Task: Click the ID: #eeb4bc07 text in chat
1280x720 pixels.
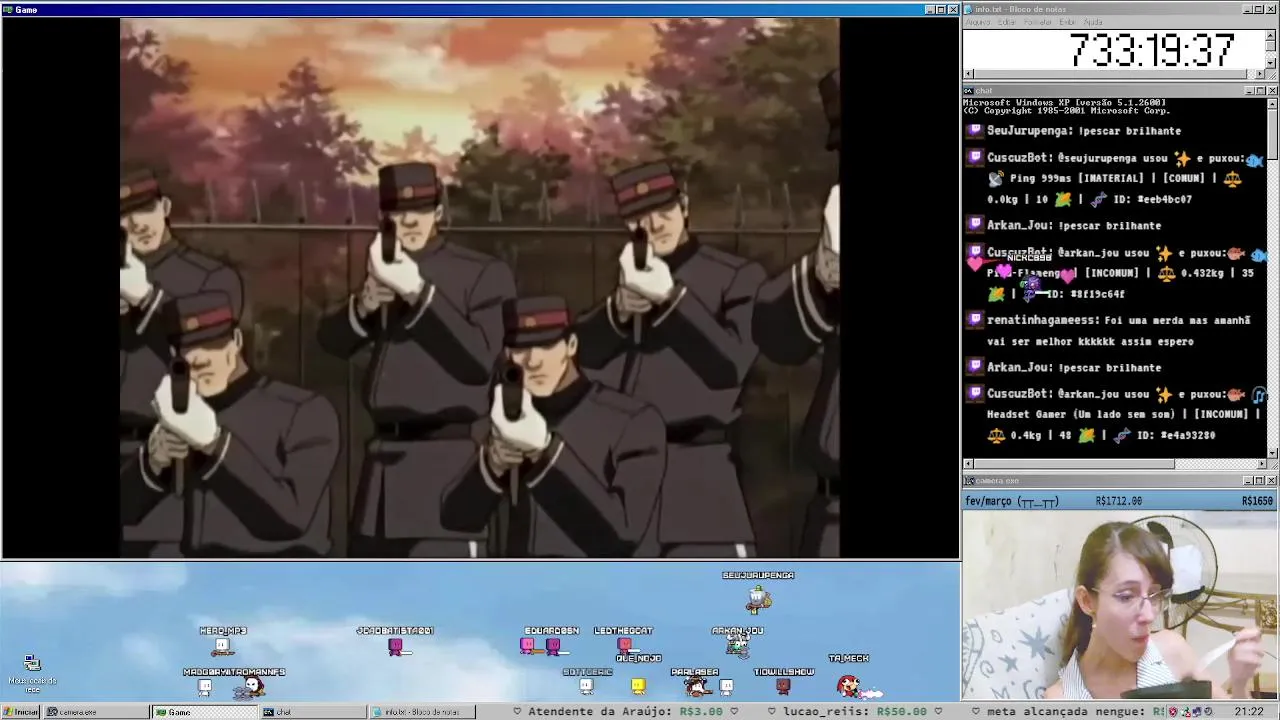Action: [1152, 200]
